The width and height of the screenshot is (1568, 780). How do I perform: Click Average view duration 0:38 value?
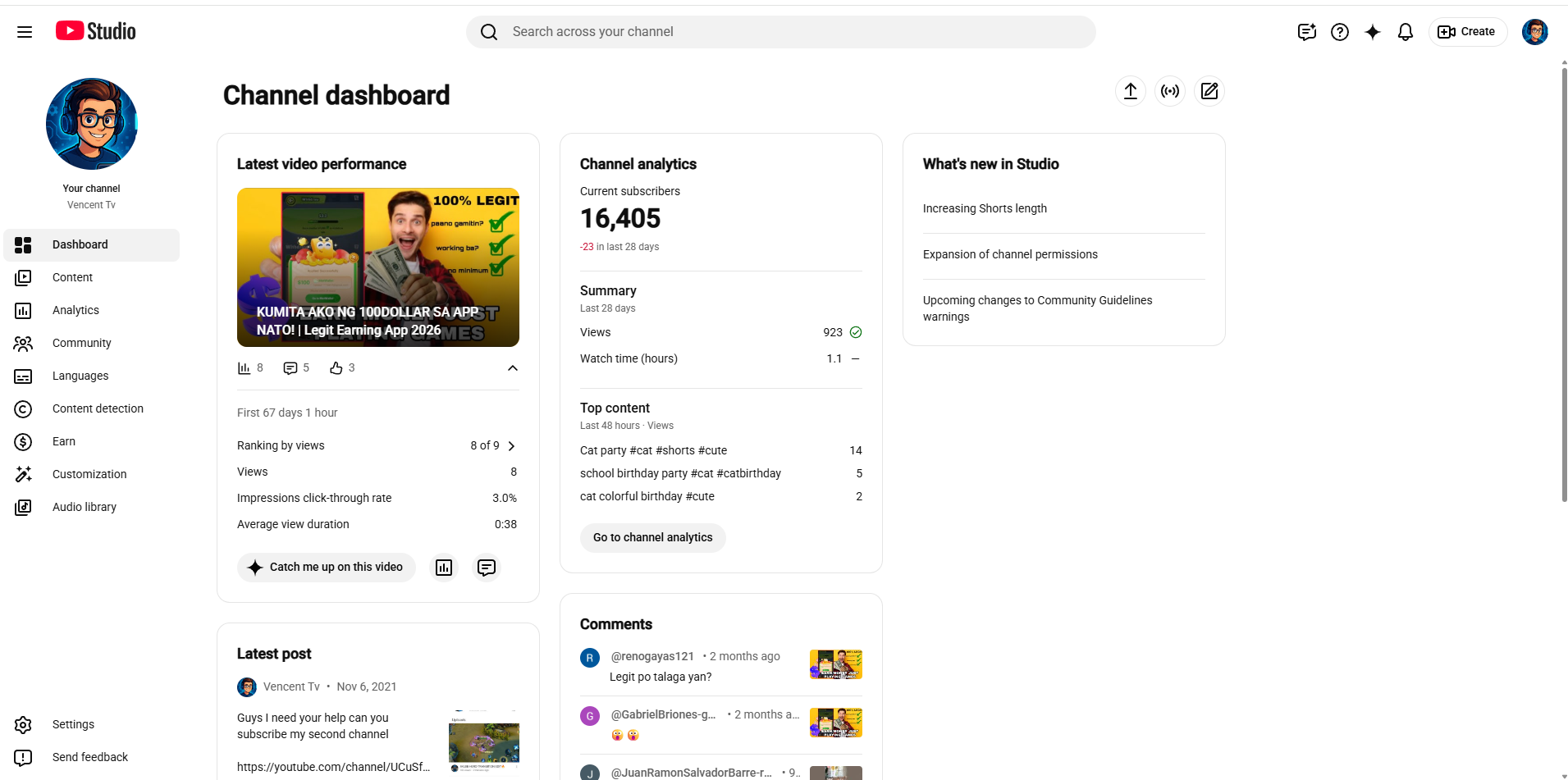505,524
